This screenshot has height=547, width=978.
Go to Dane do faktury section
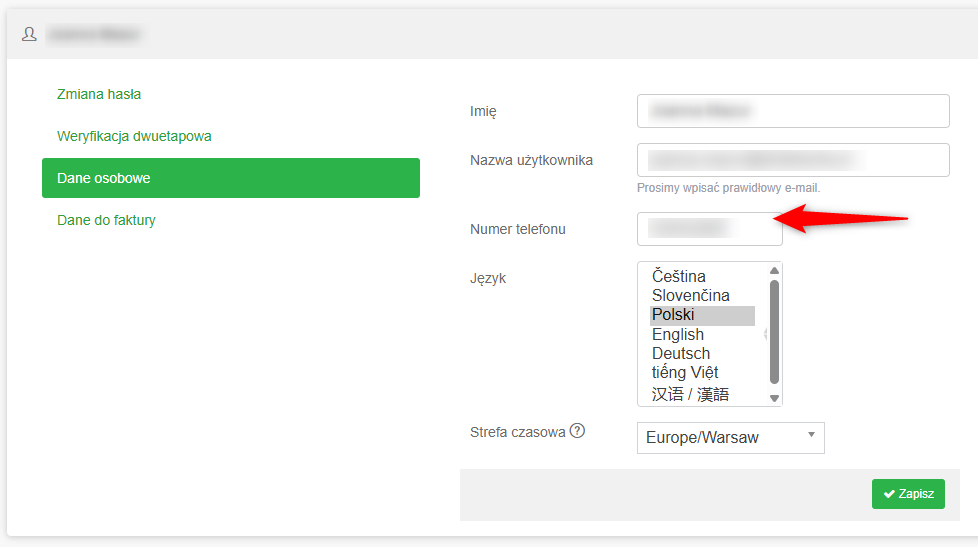pyautogui.click(x=106, y=220)
